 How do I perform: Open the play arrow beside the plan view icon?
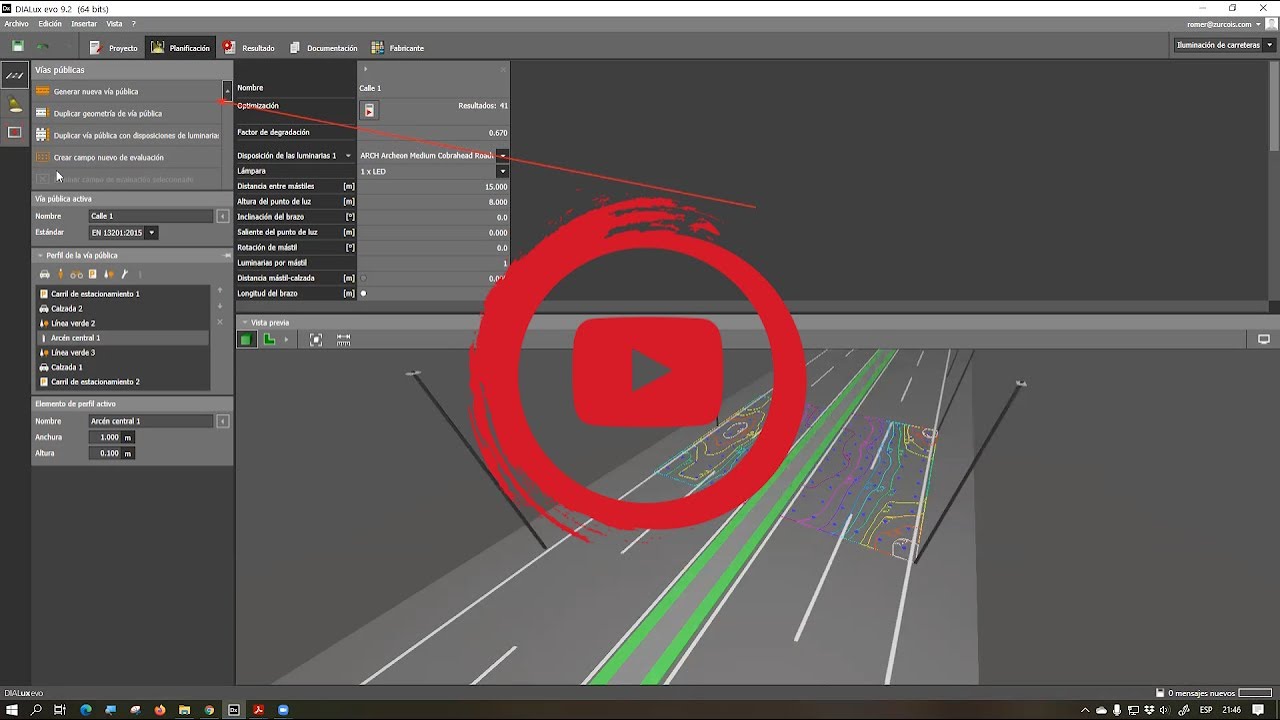286,340
